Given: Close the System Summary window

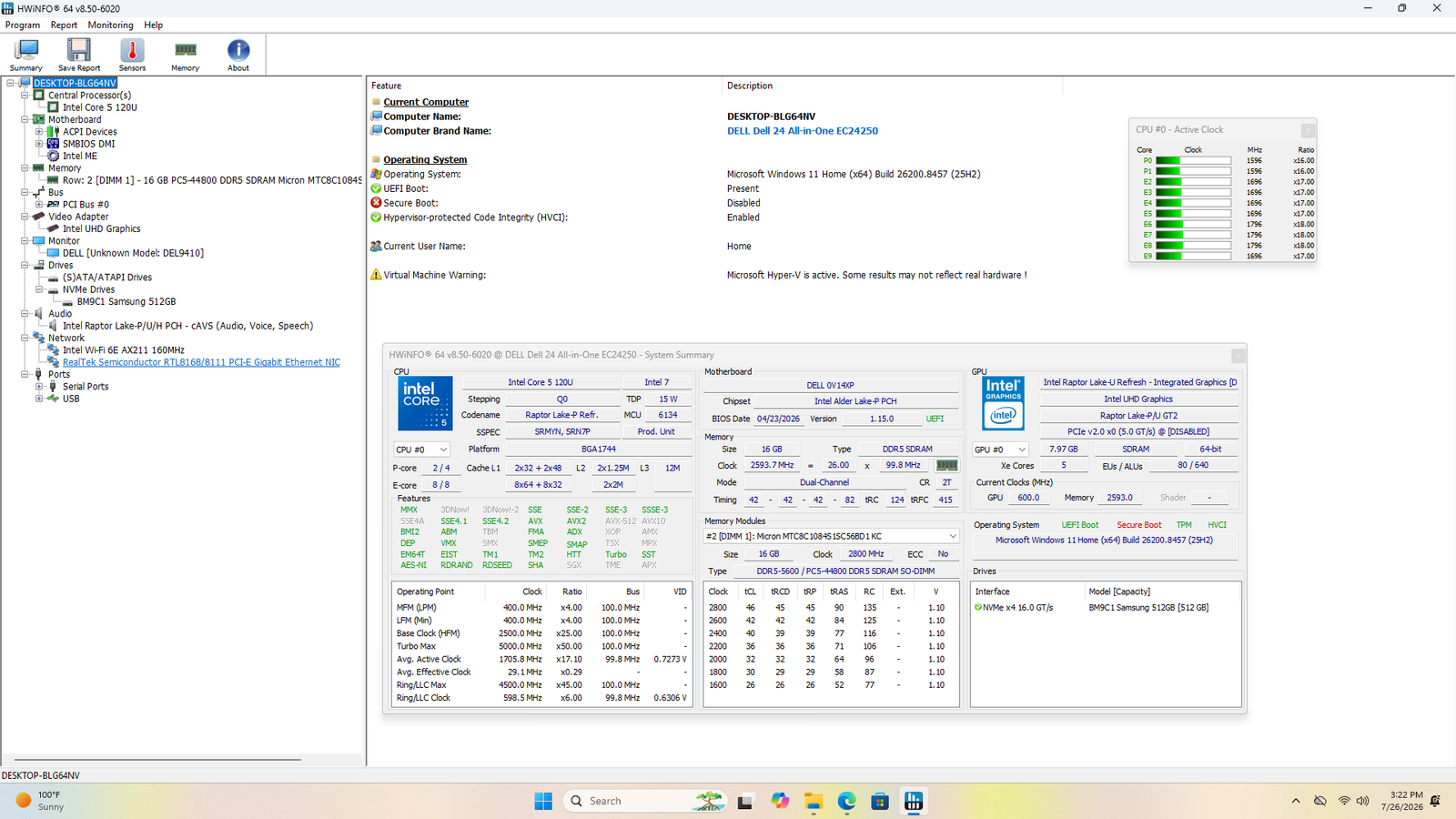Looking at the screenshot, I should click(x=1238, y=355).
